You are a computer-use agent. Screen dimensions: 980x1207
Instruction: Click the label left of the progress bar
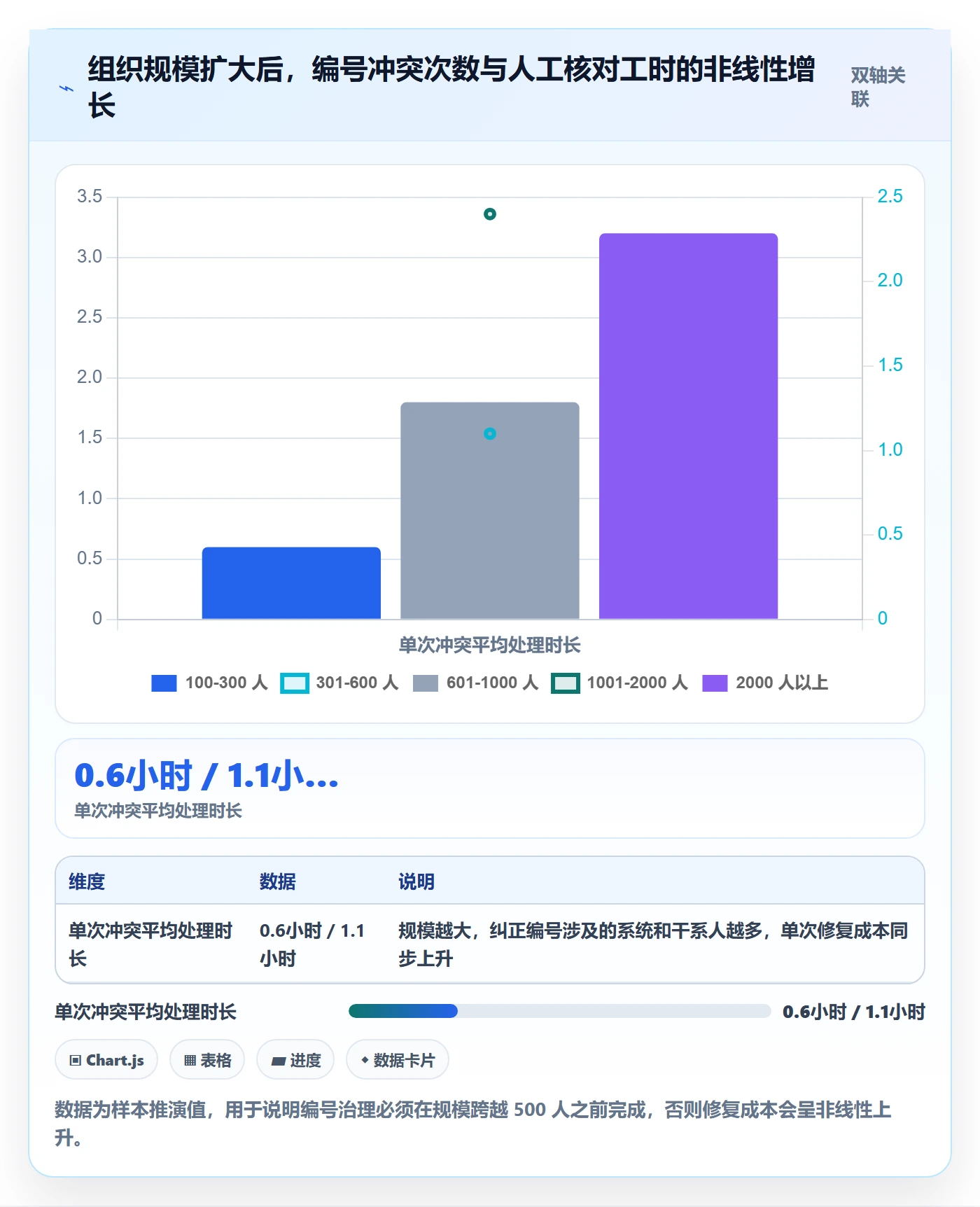146,1012
